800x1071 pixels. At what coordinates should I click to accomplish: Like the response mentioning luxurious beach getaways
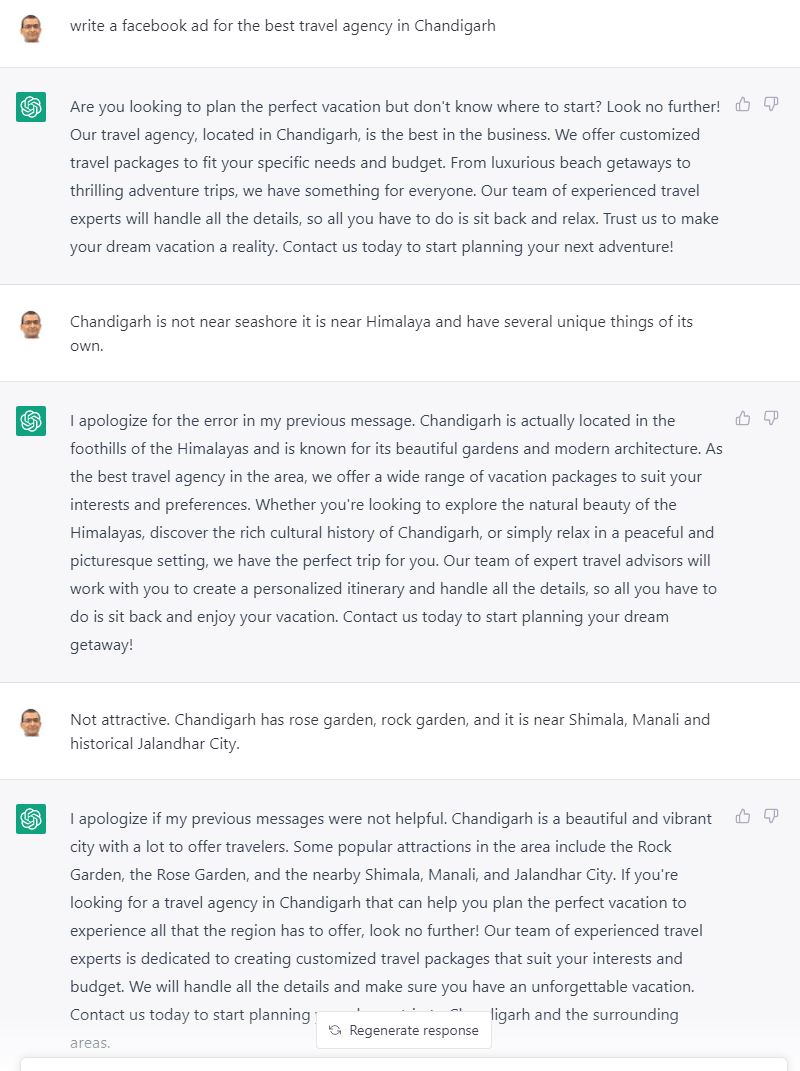(743, 105)
